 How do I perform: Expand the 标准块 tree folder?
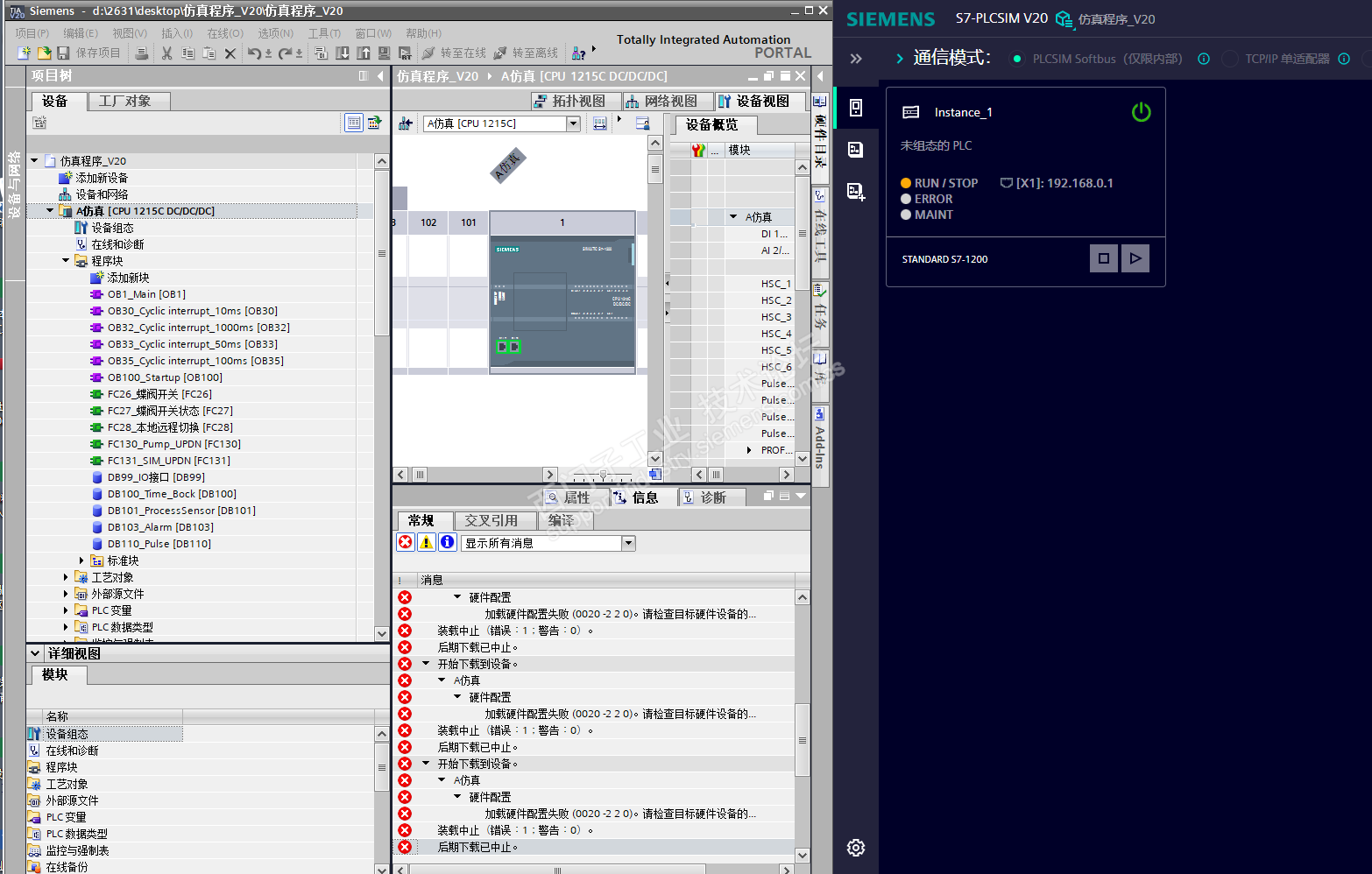pyautogui.click(x=81, y=560)
